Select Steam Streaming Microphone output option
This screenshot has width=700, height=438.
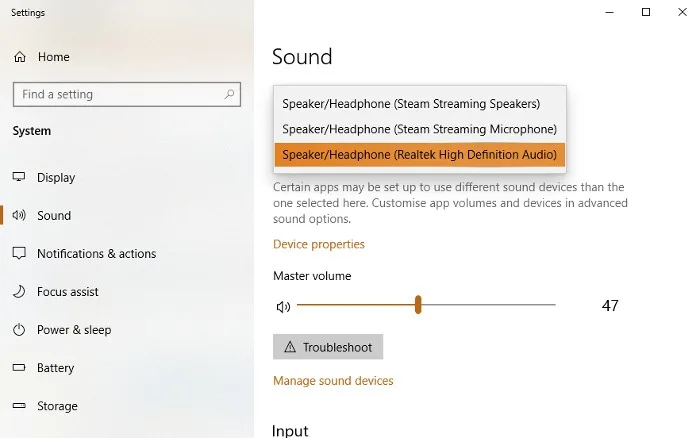420,129
